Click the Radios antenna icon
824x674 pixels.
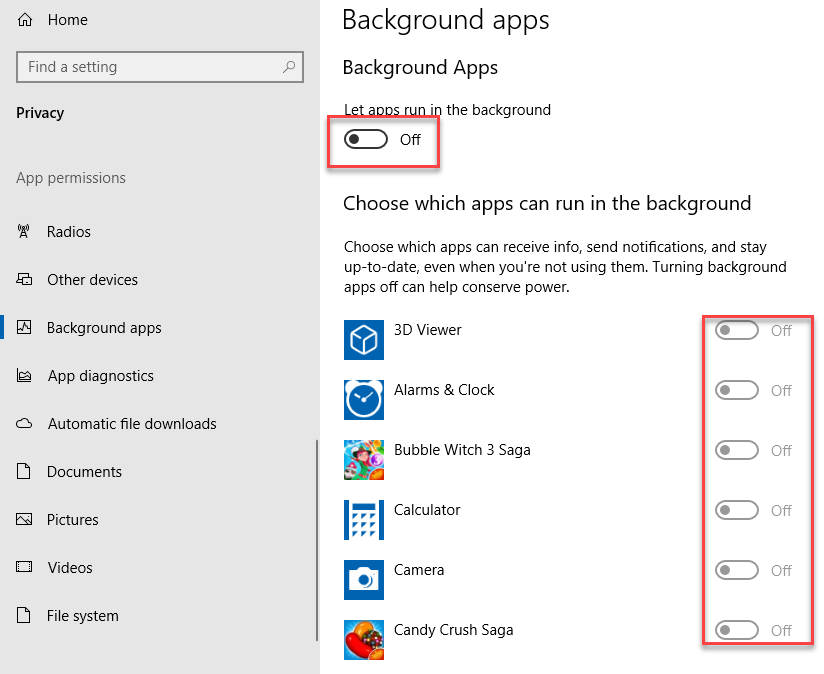[x=24, y=231]
